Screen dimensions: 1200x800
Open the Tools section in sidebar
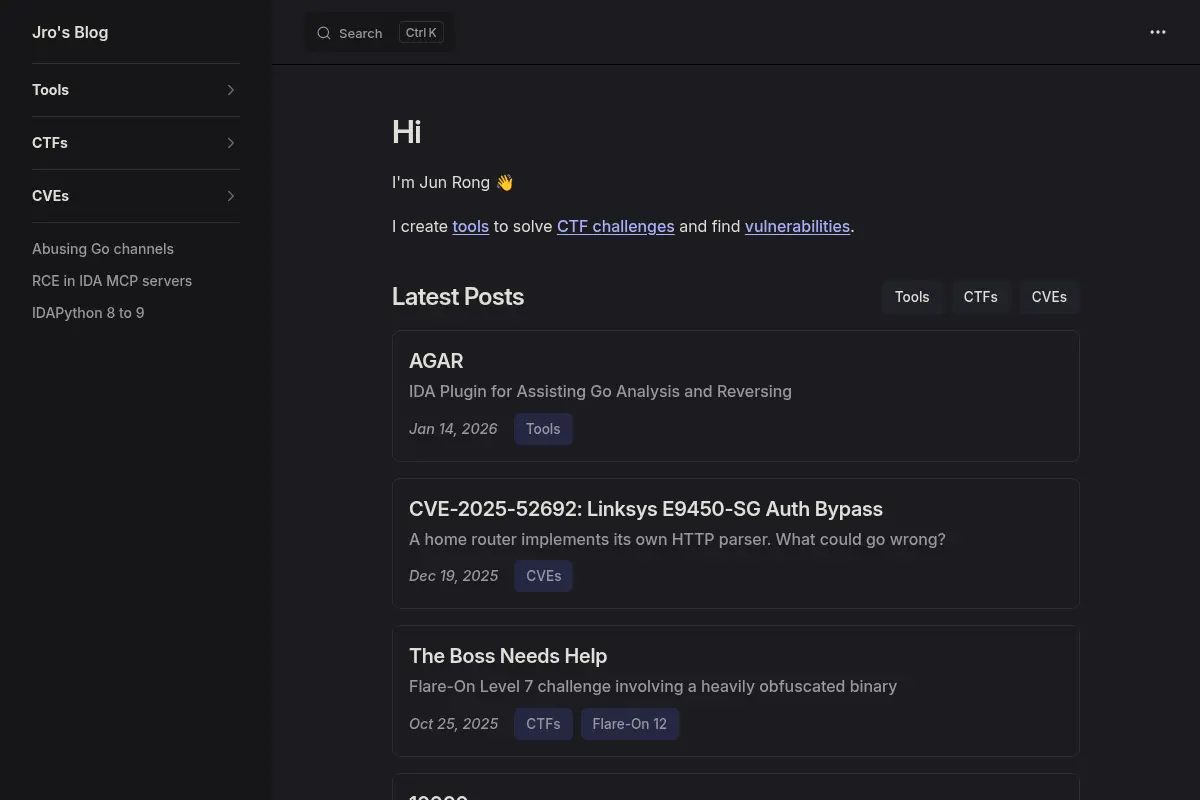[x=50, y=90]
